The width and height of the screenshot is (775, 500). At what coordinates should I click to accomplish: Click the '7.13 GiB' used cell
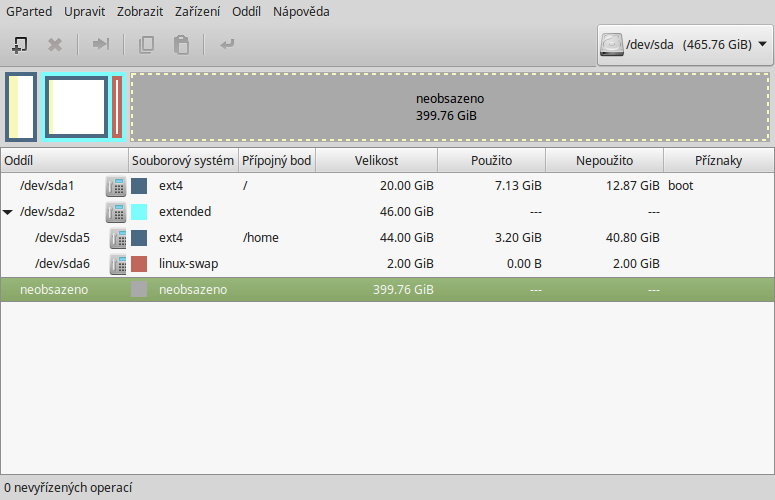click(518, 186)
